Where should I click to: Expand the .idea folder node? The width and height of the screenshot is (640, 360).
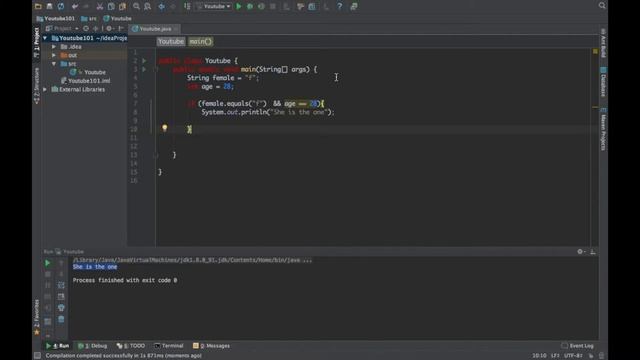click(53, 47)
